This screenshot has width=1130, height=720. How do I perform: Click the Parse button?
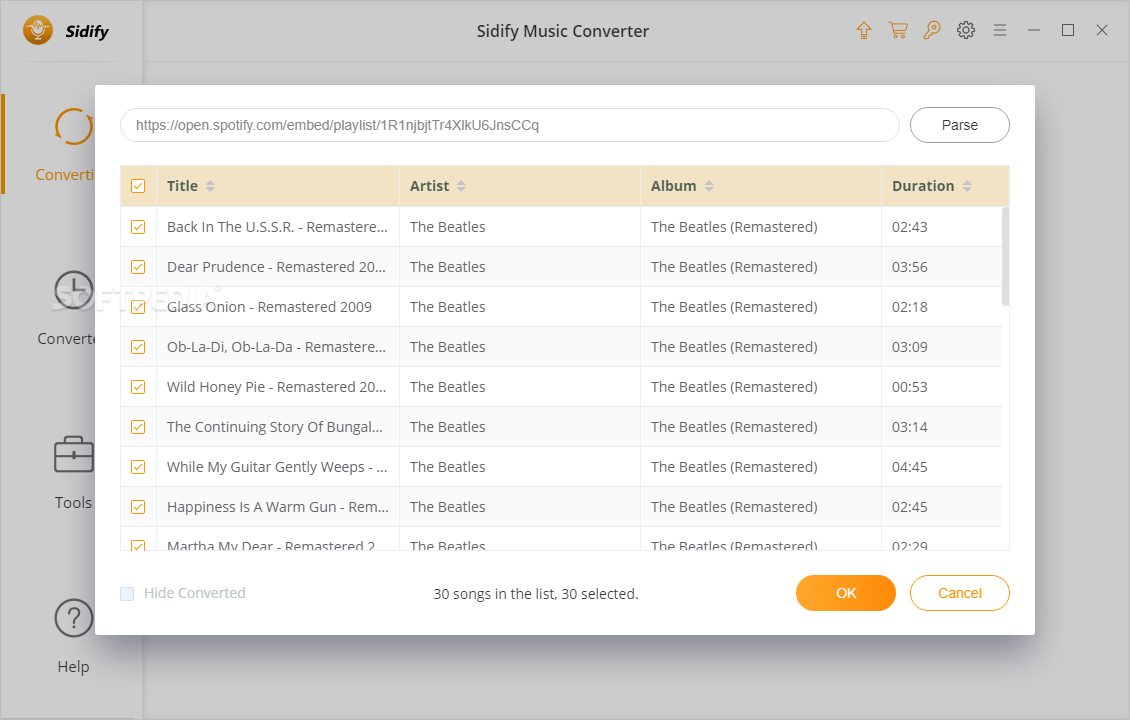(x=959, y=124)
